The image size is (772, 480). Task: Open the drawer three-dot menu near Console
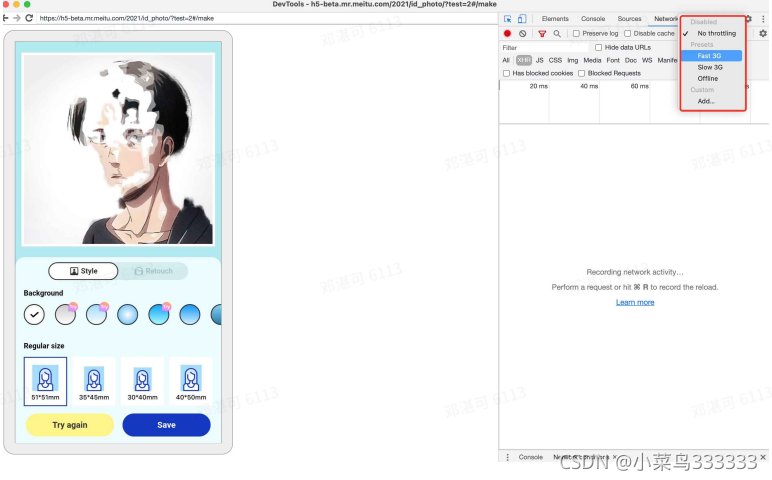tap(508, 457)
